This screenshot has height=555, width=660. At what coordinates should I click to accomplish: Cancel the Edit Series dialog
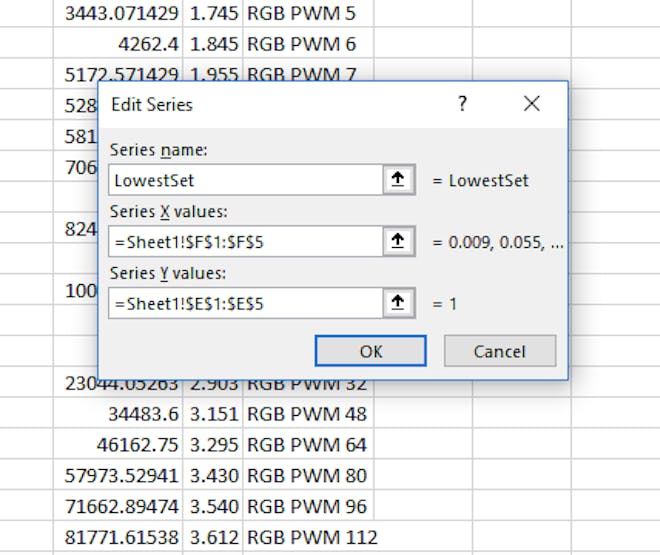click(500, 351)
